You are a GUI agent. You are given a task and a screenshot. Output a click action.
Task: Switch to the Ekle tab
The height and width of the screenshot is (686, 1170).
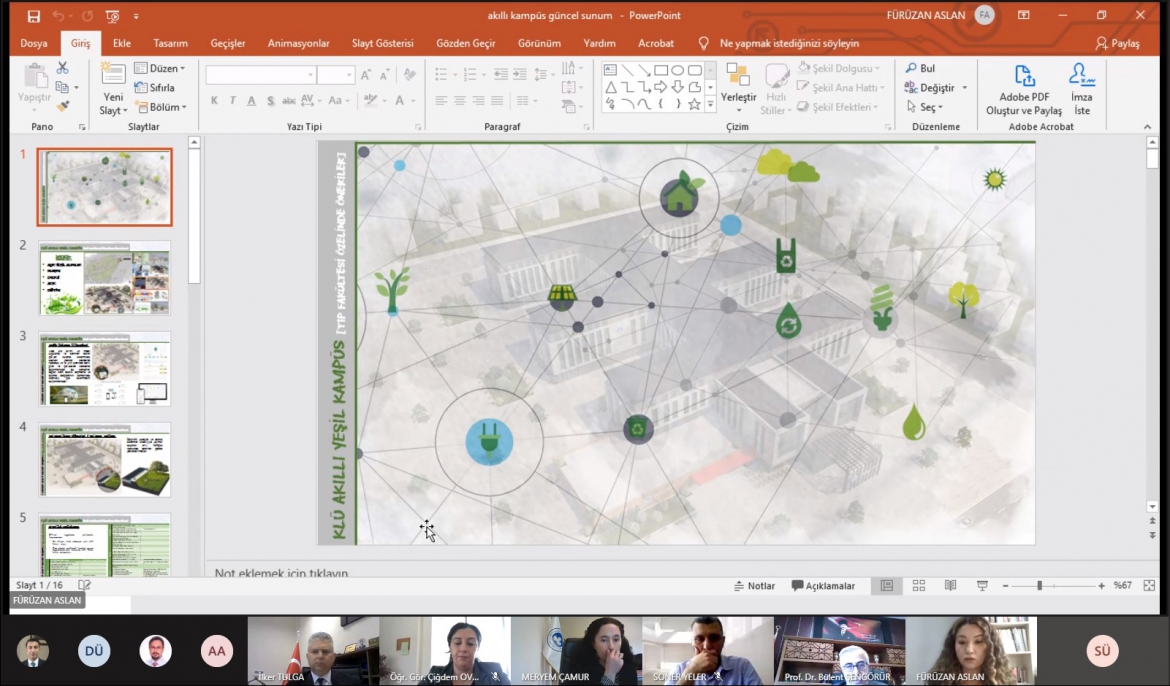[122, 43]
